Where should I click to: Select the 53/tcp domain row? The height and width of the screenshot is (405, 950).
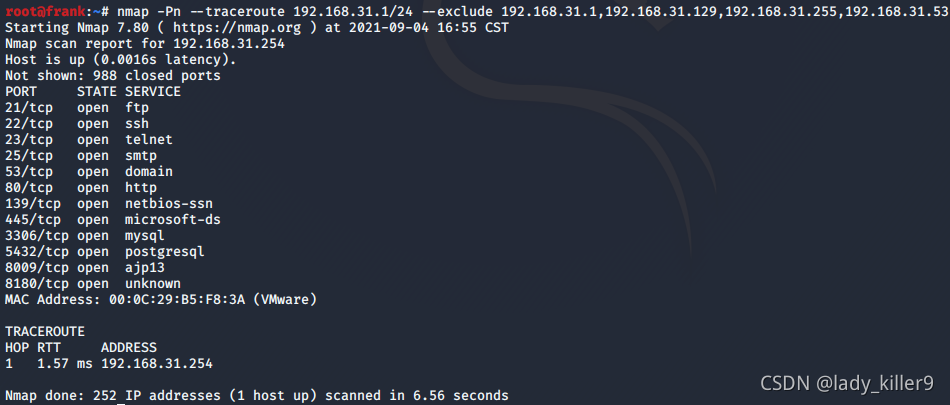(x=89, y=171)
